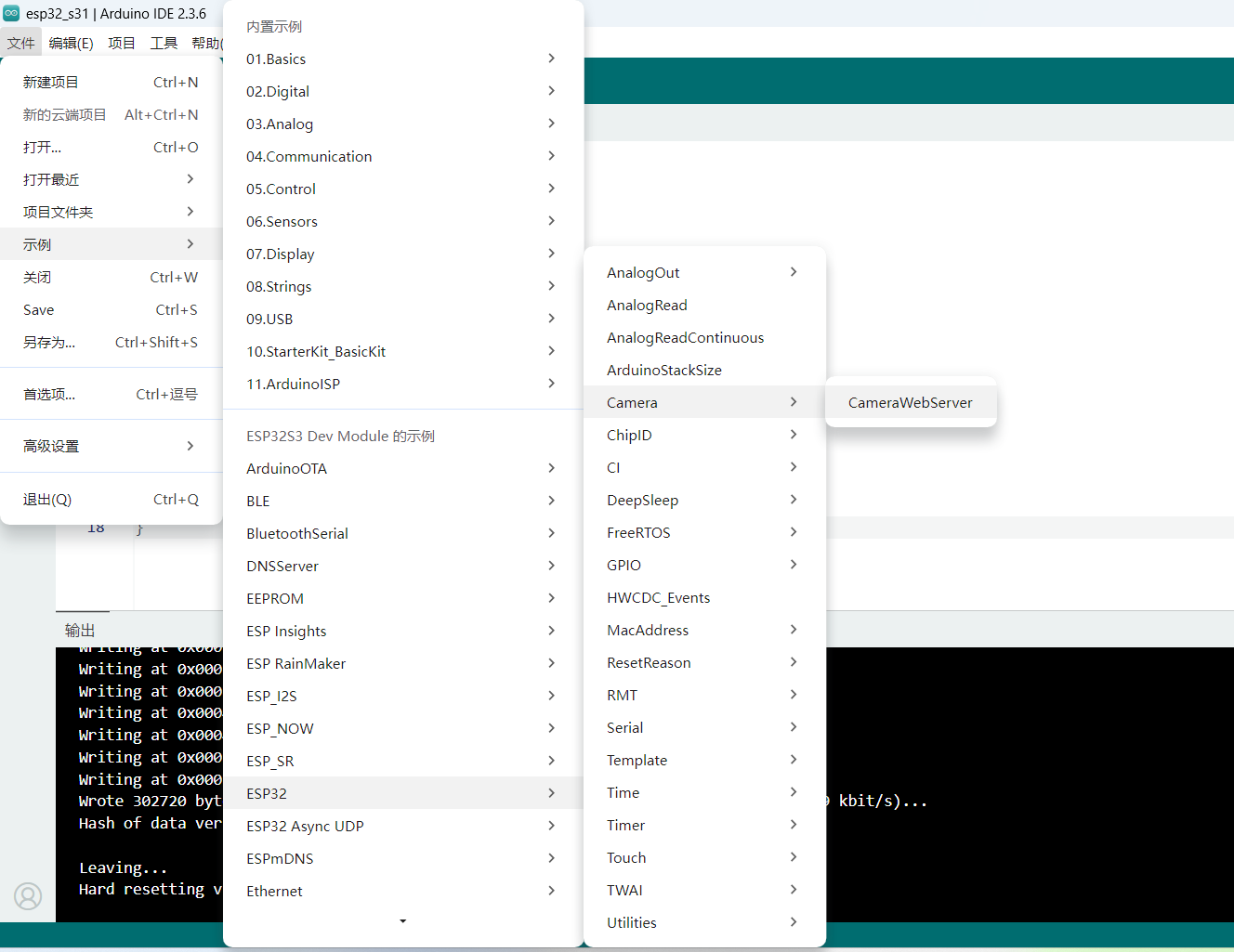This screenshot has height=952, width=1234.
Task: Expand 02.Digital examples
Action: tap(403, 91)
